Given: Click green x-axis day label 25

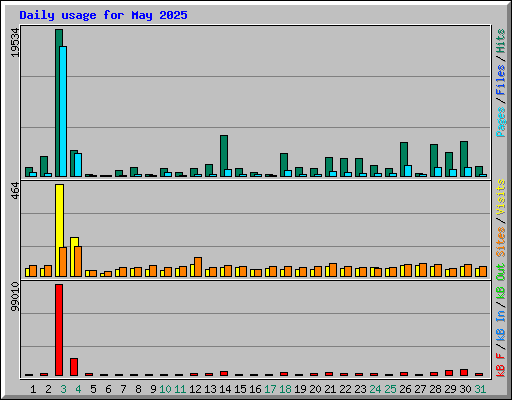Looking at the screenshot, I should pos(390,389).
